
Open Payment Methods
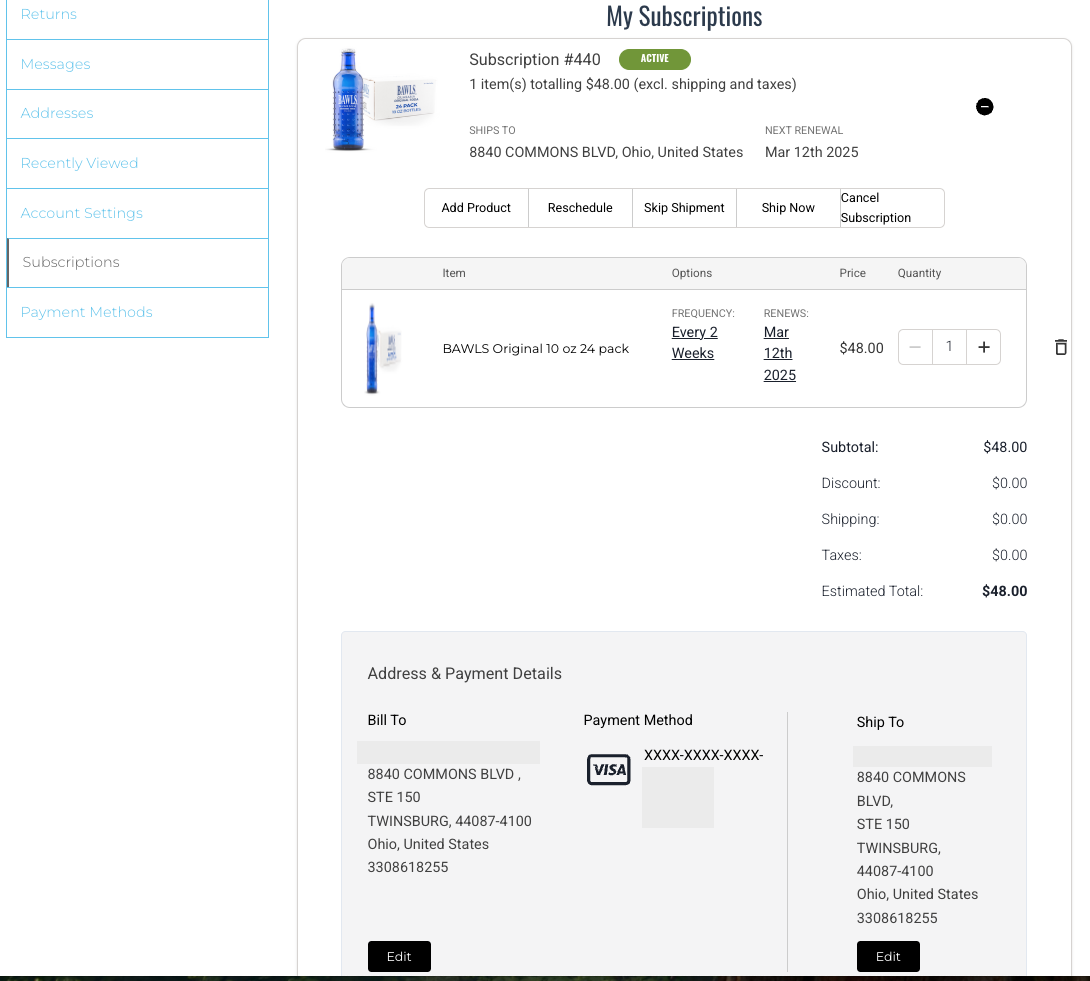[x=137, y=313]
